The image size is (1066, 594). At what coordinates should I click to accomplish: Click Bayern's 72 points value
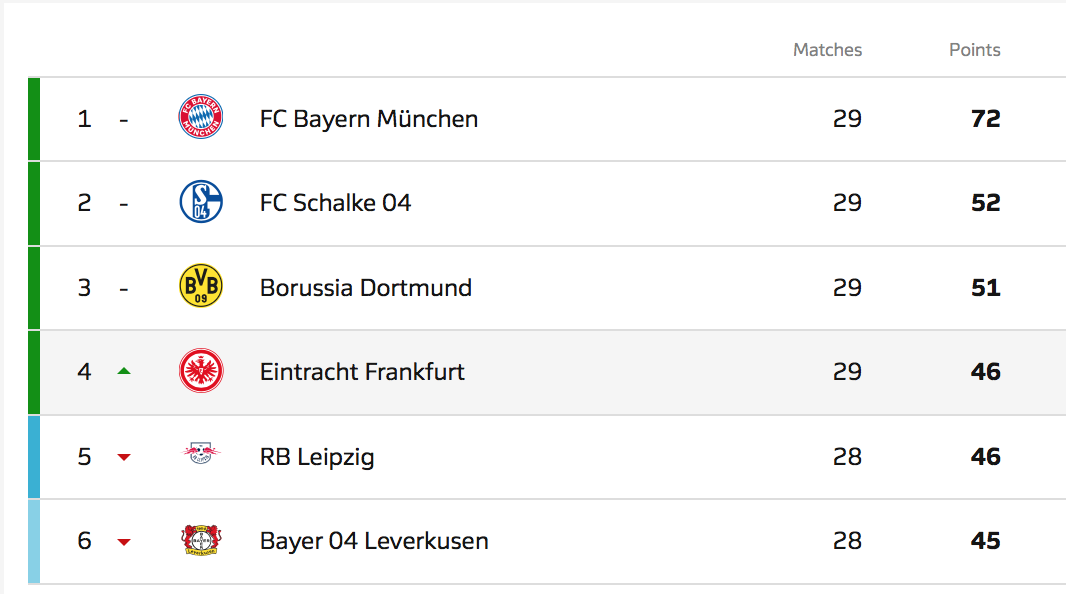coord(985,119)
